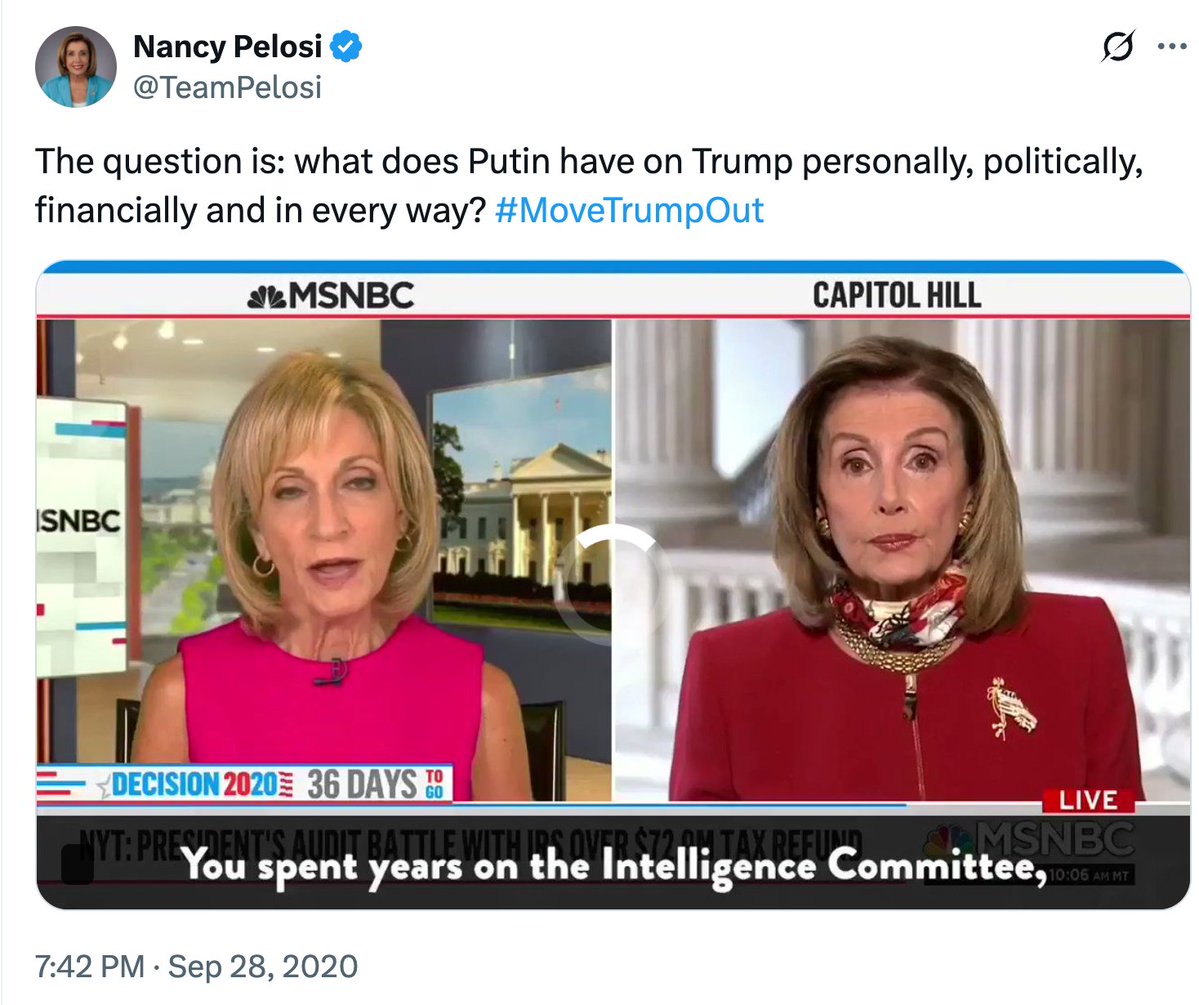
Task: Open the 7:42 PM Sep 28, 2020 timestamp
Action: point(195,967)
